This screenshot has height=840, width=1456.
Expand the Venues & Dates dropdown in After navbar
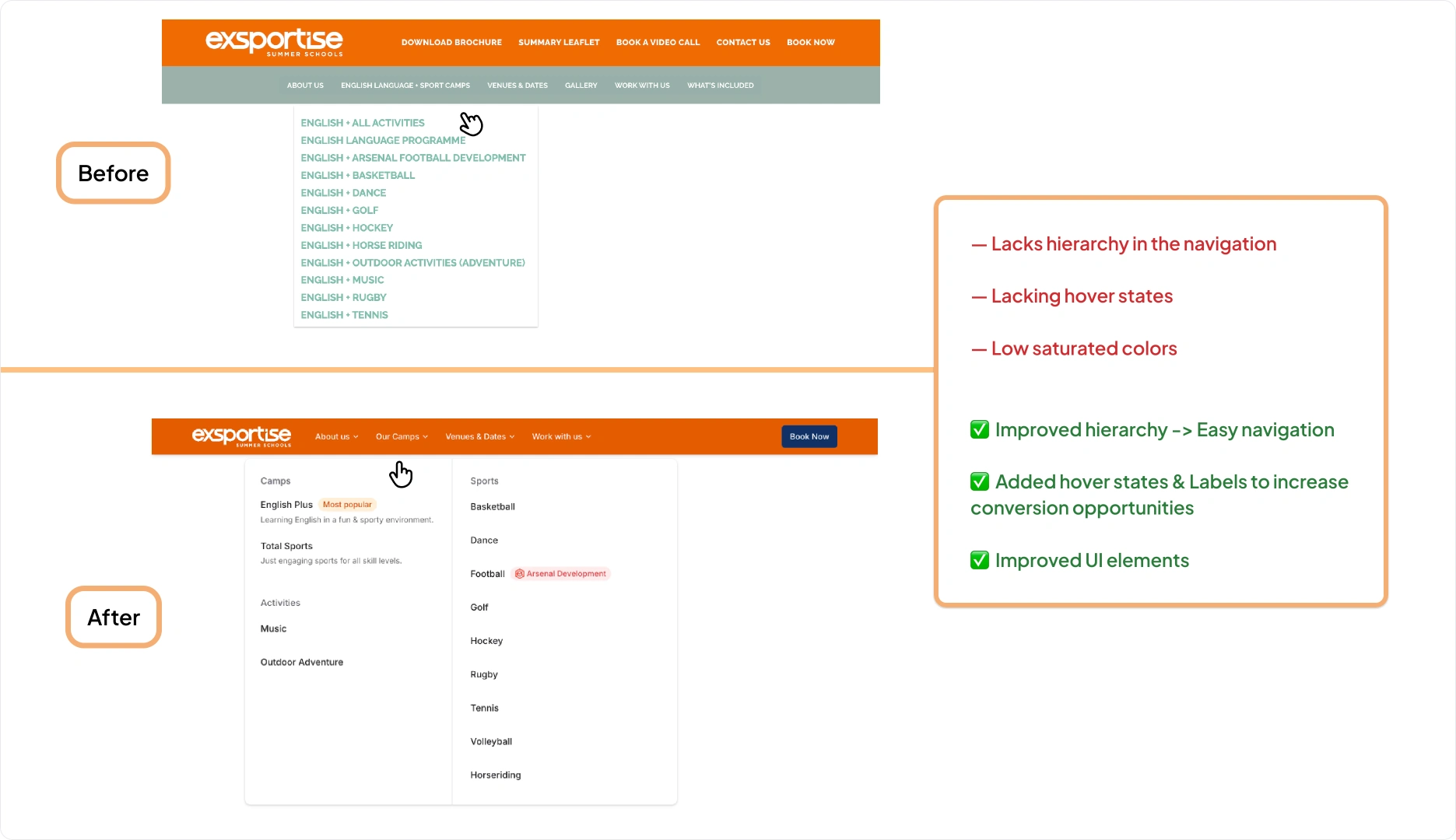[x=479, y=437]
